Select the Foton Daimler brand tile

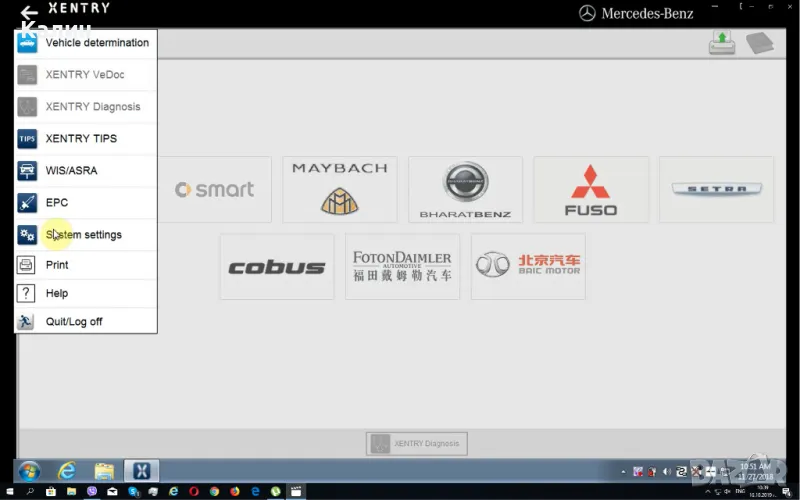tap(402, 267)
